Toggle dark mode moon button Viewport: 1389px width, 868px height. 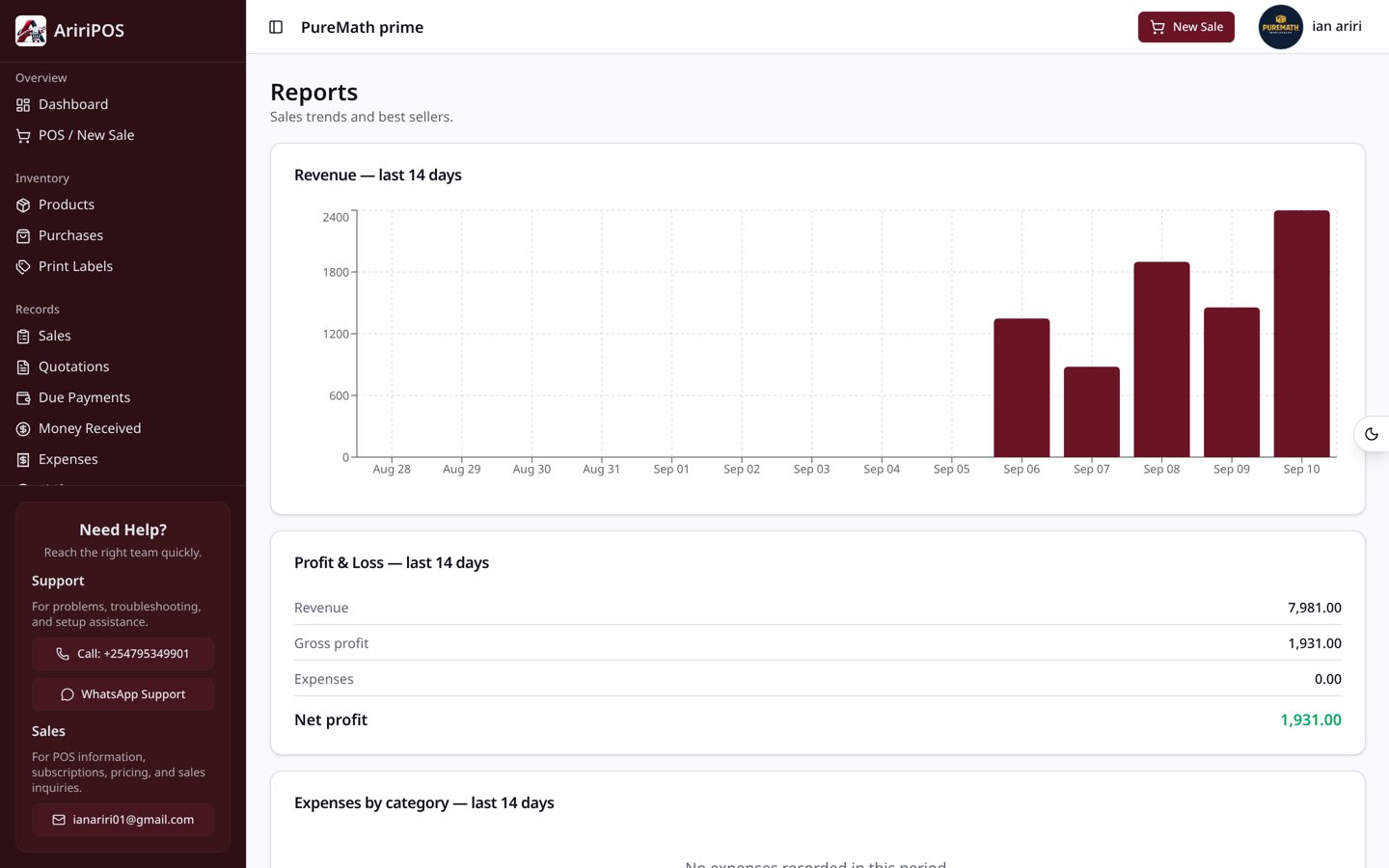pos(1372,434)
